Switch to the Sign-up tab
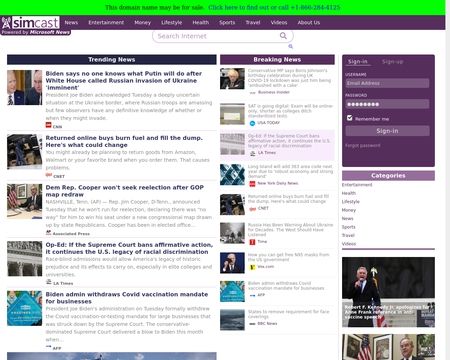Viewport: 450px width, 360px height. tap(392, 62)
